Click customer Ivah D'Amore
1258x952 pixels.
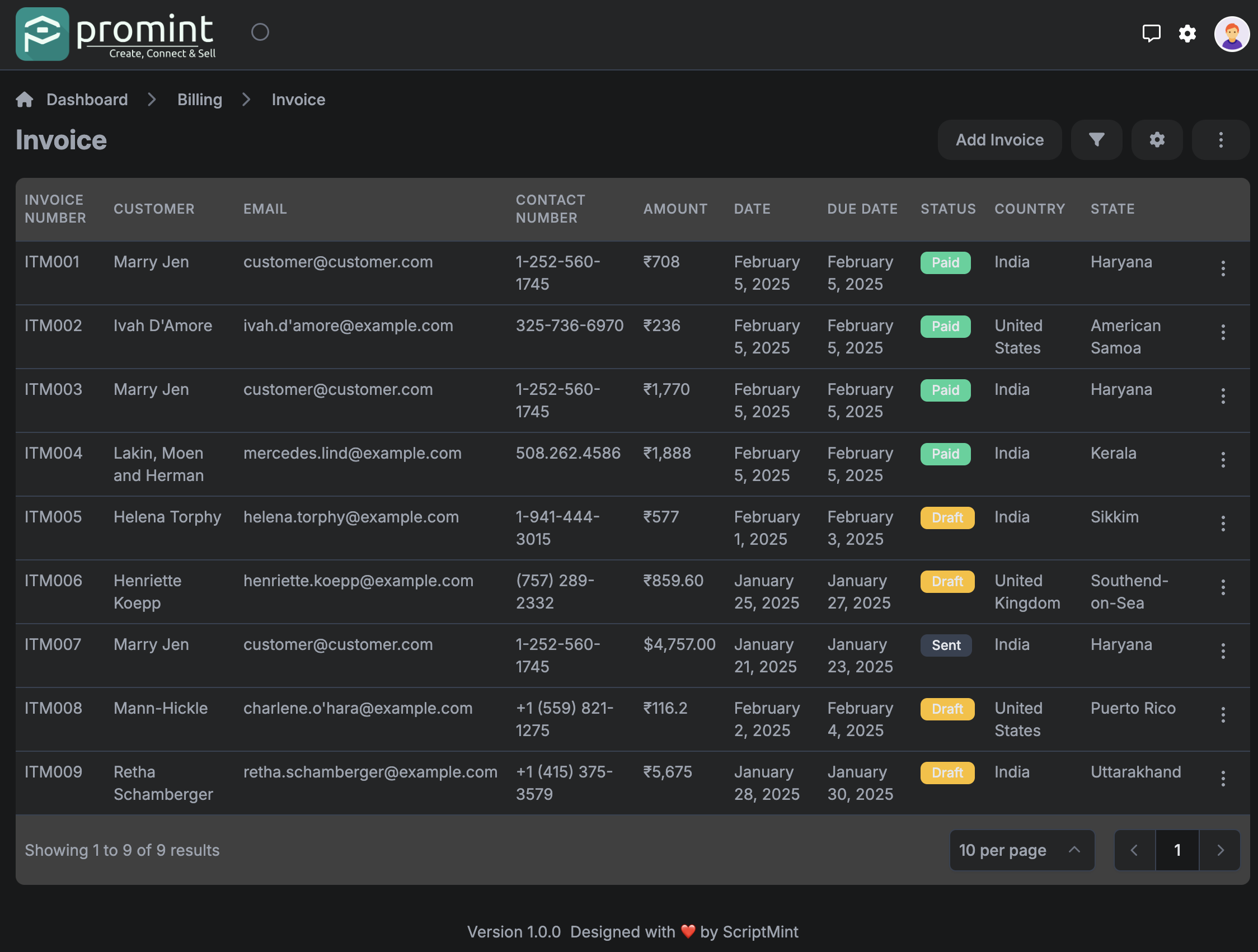point(163,326)
